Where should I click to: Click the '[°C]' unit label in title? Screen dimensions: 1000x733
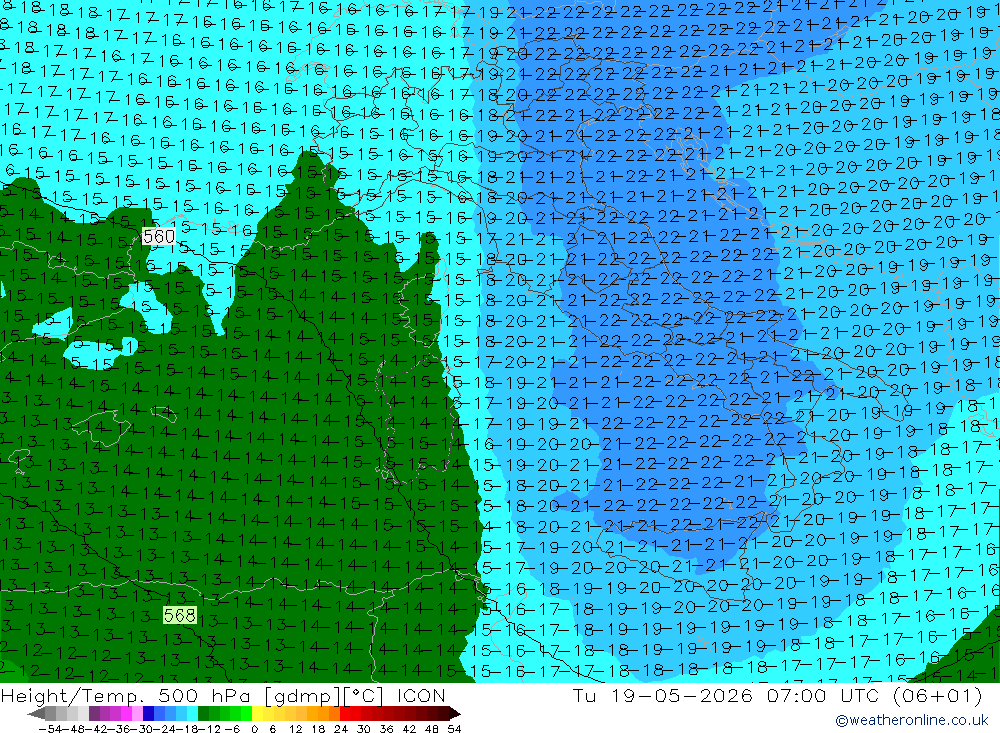pos(364,696)
